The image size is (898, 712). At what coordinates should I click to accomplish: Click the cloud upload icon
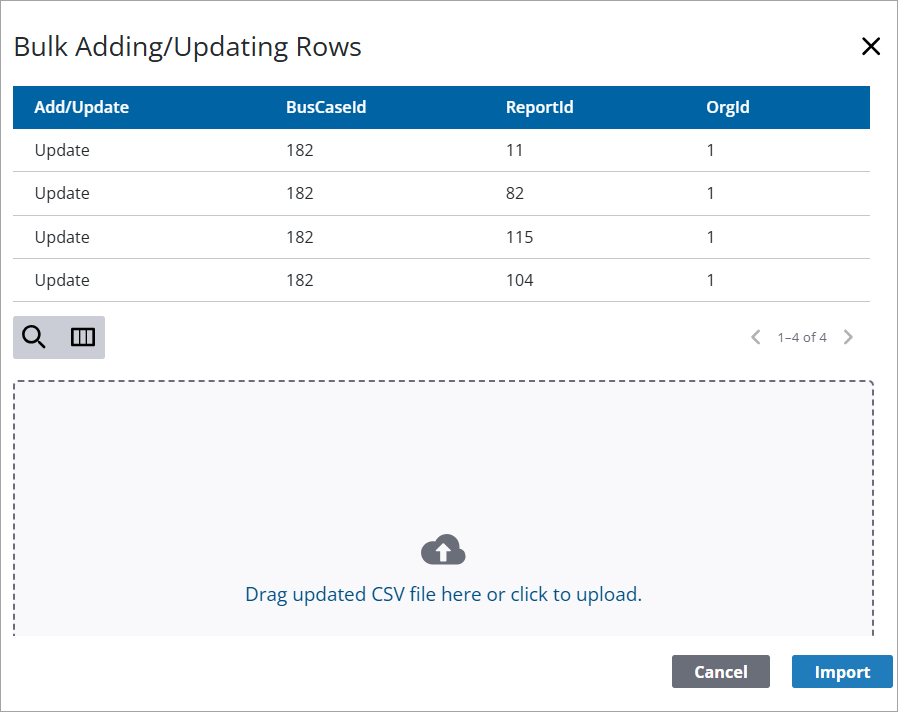click(443, 550)
